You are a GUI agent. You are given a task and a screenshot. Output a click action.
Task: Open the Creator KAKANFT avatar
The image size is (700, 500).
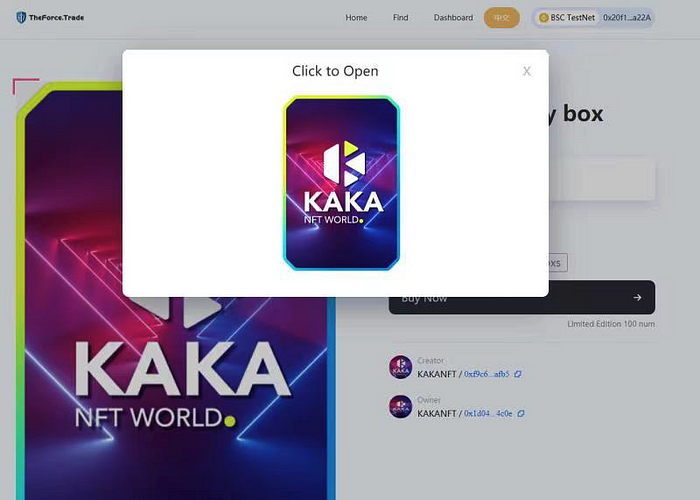click(400, 367)
